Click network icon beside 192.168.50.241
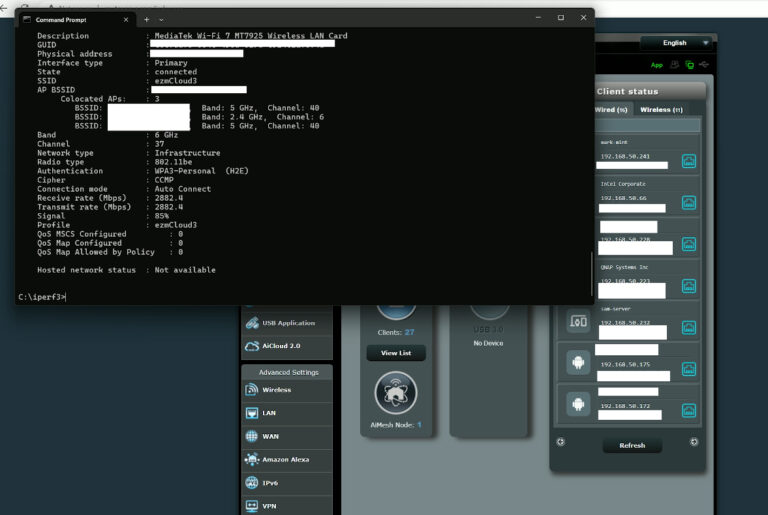Screen dimensions: 768x515 coord(689,161)
